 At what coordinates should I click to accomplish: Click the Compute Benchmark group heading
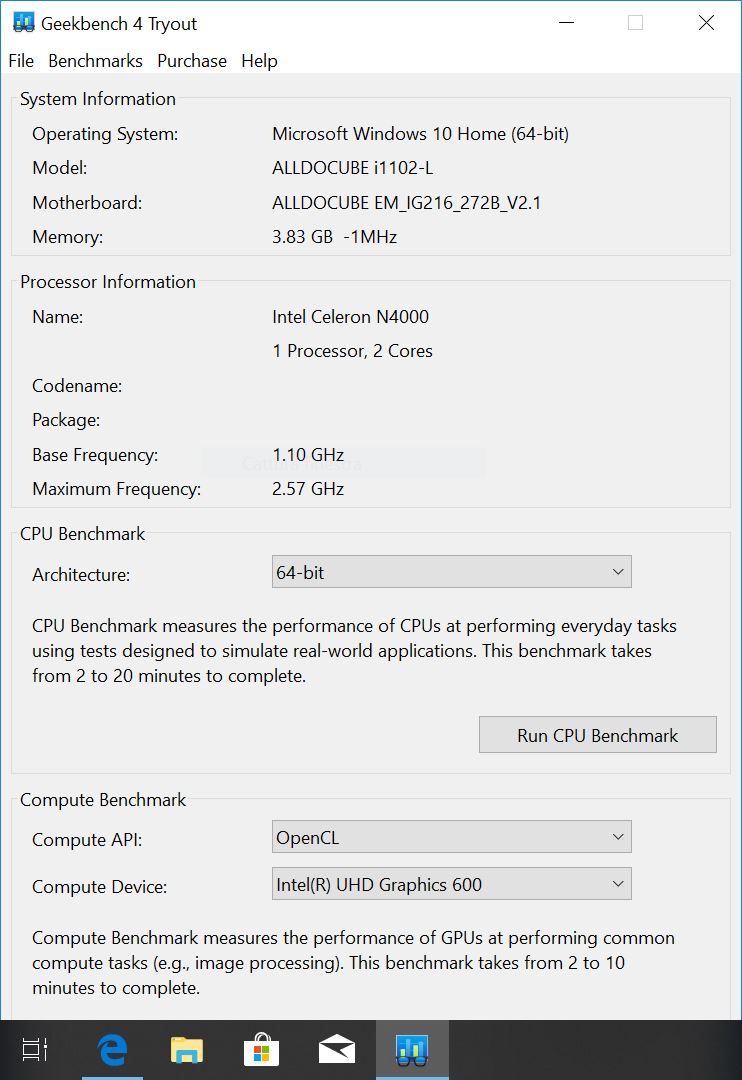tap(103, 800)
